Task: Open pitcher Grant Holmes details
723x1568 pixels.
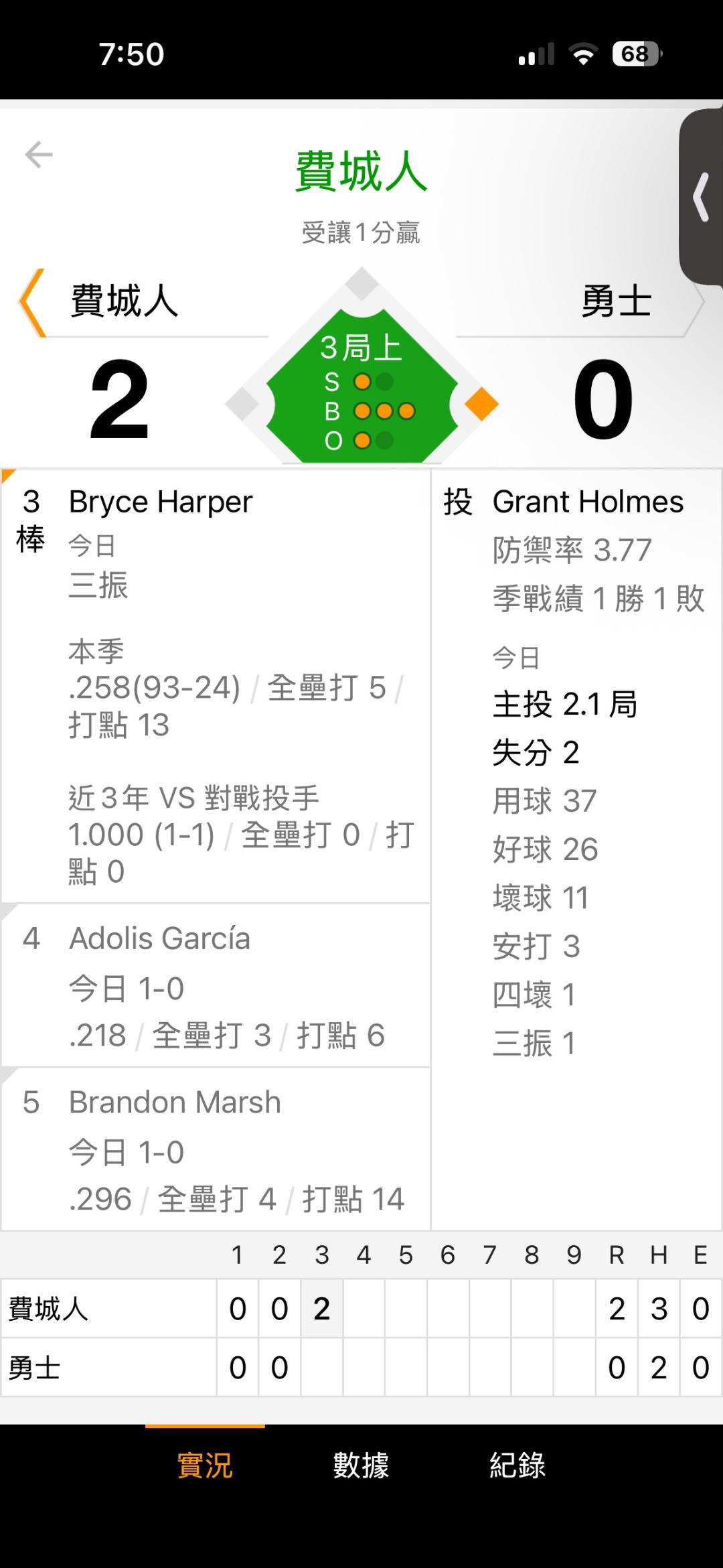Action: [588, 502]
